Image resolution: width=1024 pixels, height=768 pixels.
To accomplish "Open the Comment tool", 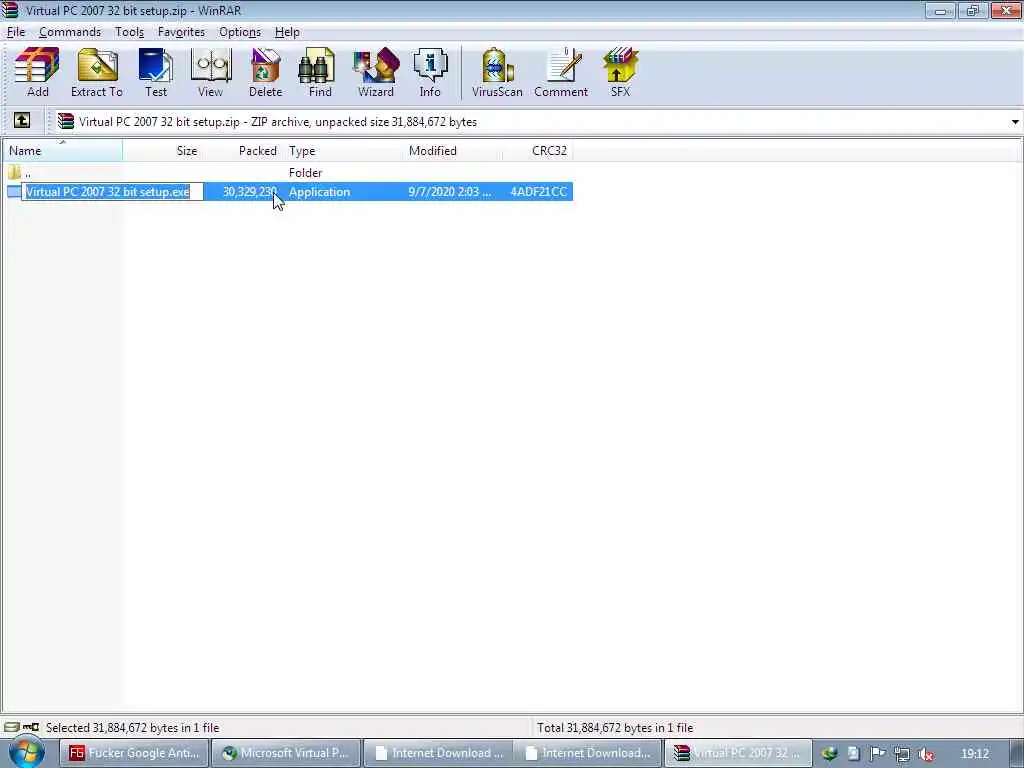I will tap(561, 72).
